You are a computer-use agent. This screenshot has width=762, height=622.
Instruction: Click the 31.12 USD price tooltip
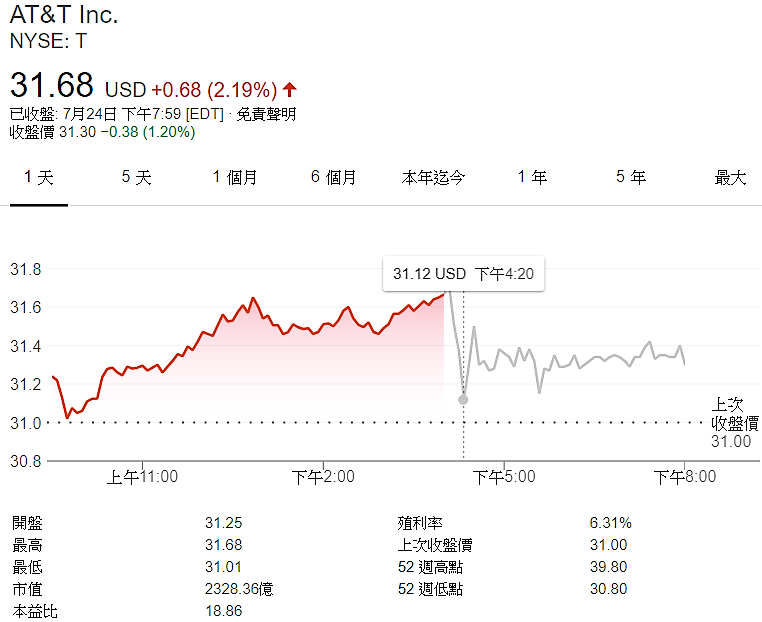463,274
